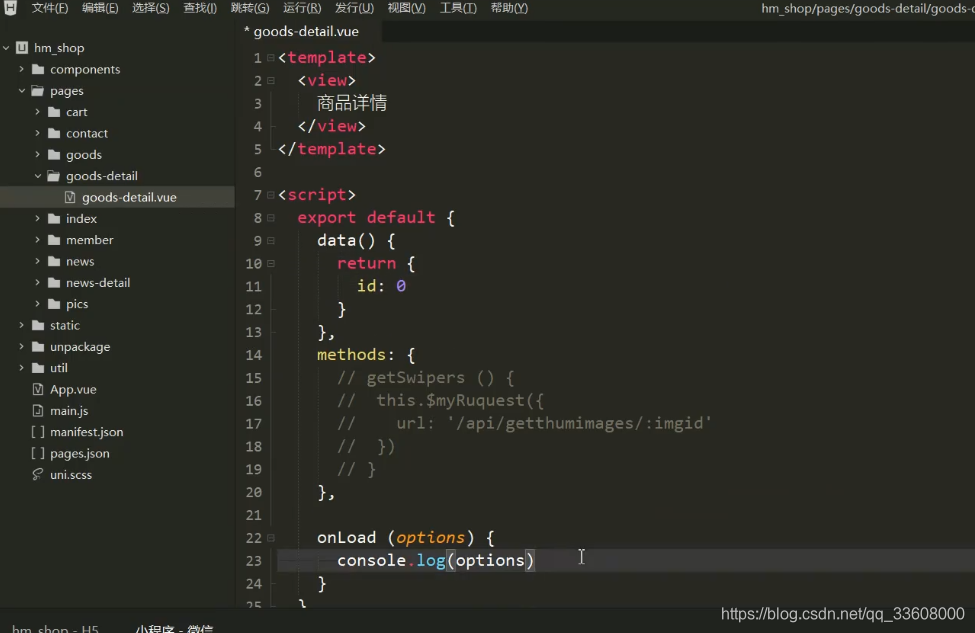
Task: Expand the util folder chevron
Action: pos(22,367)
